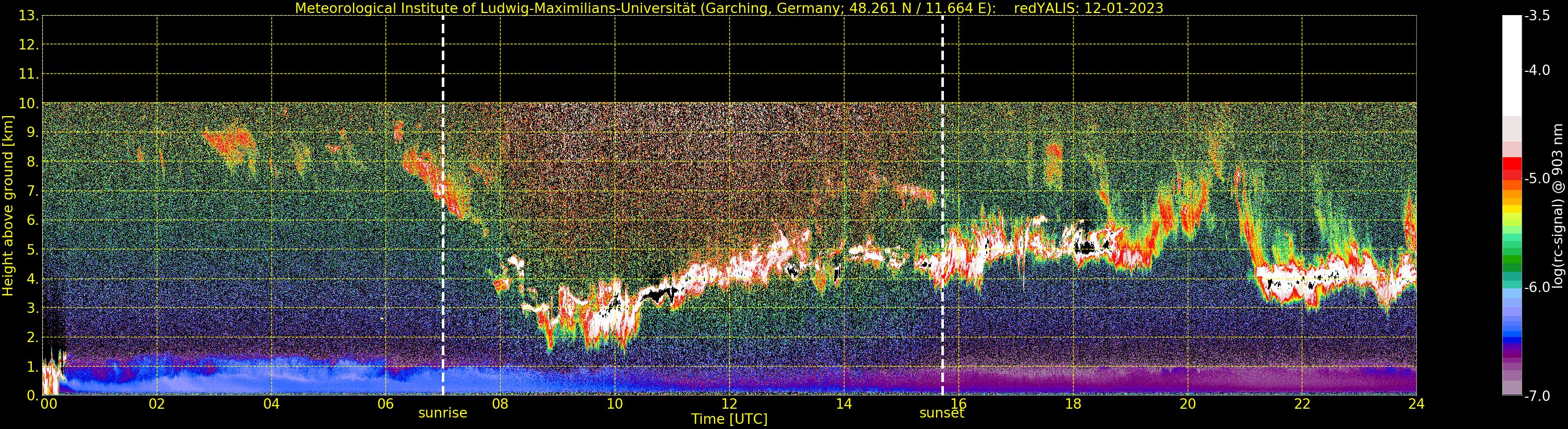This screenshot has width=1568, height=429.
Task: Click the colorbar tick label -3.5
Action: click(1537, 16)
